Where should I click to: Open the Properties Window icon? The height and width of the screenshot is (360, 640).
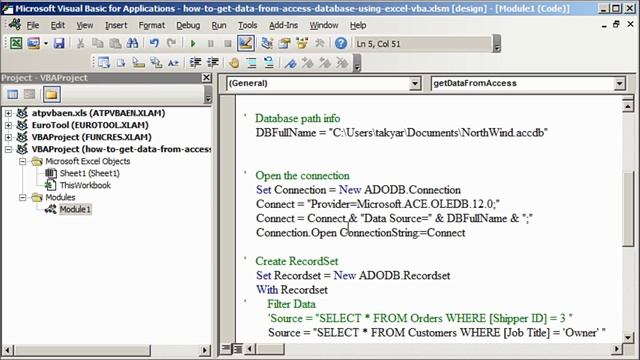coord(284,43)
